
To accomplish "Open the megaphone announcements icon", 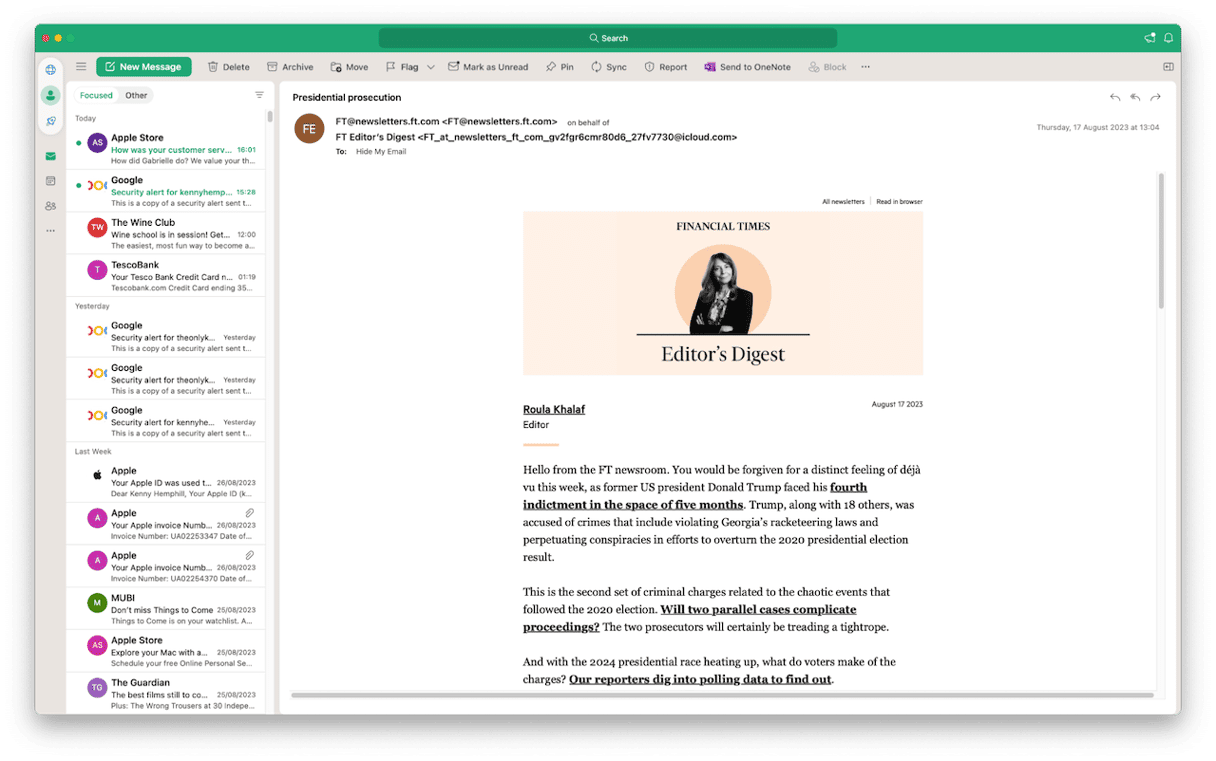I will (1150, 38).
